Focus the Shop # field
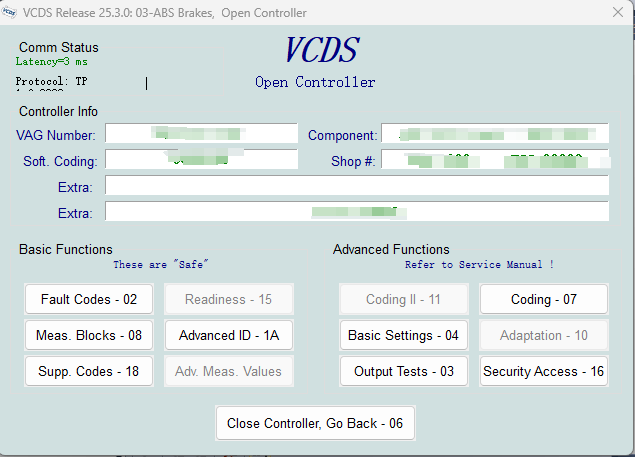Image resolution: width=635 pixels, height=457 pixels. pyautogui.click(x=494, y=161)
